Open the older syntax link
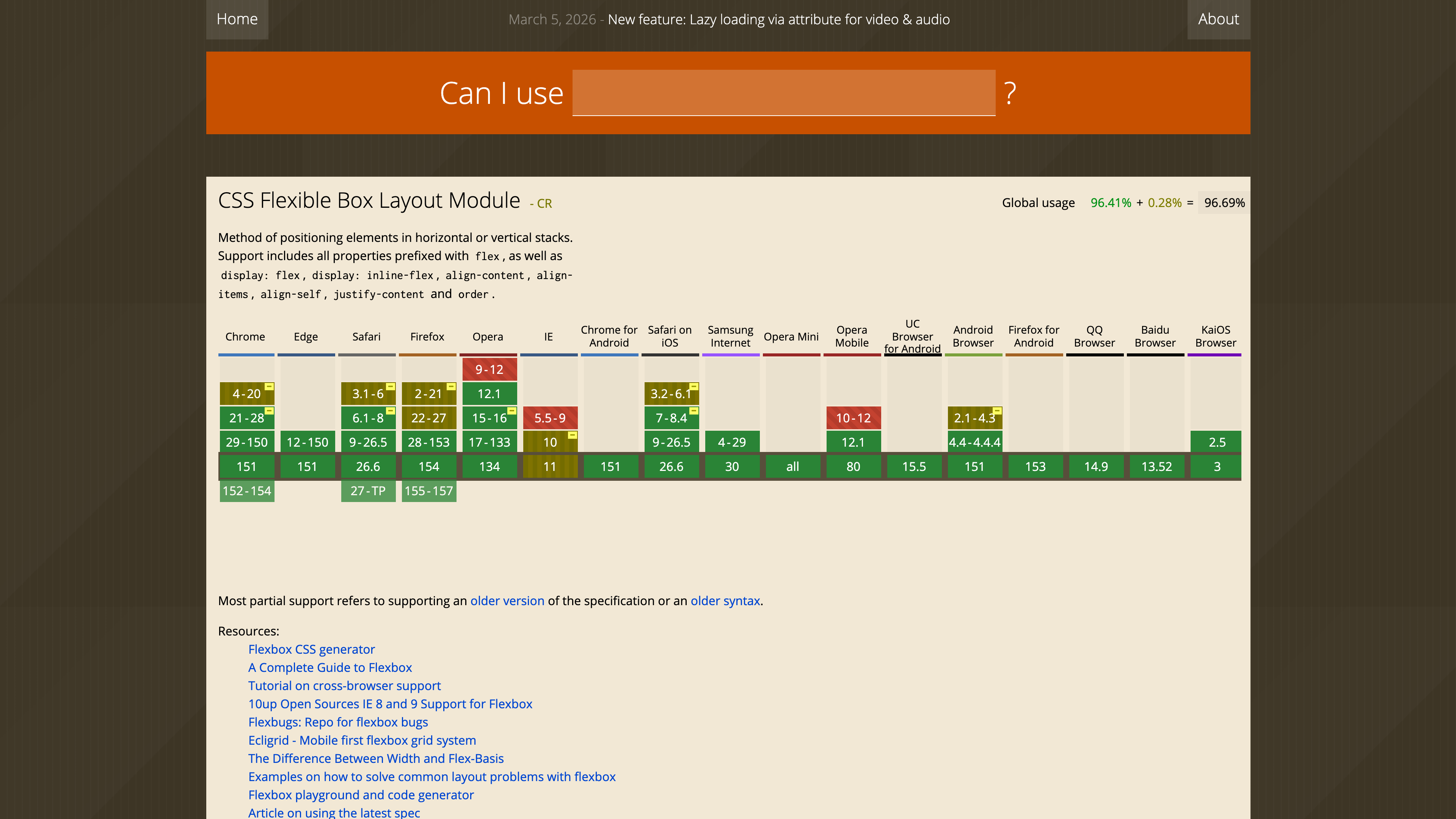The image size is (1456, 819). [725, 601]
